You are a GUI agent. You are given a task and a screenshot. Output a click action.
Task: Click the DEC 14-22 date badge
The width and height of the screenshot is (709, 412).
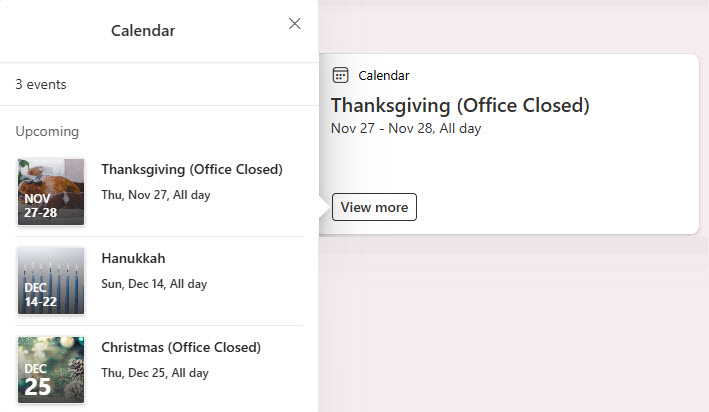(37, 294)
